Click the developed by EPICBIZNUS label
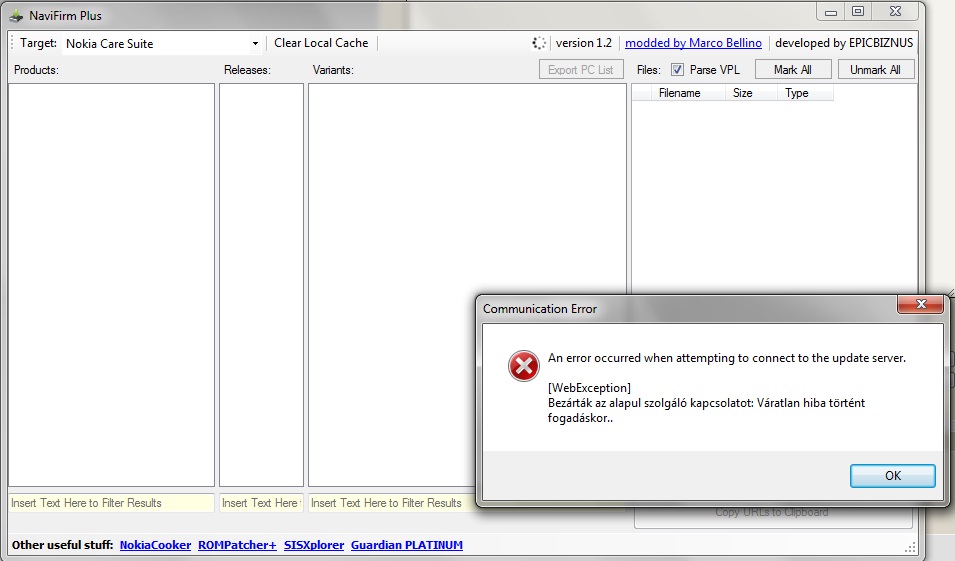 pyautogui.click(x=844, y=43)
